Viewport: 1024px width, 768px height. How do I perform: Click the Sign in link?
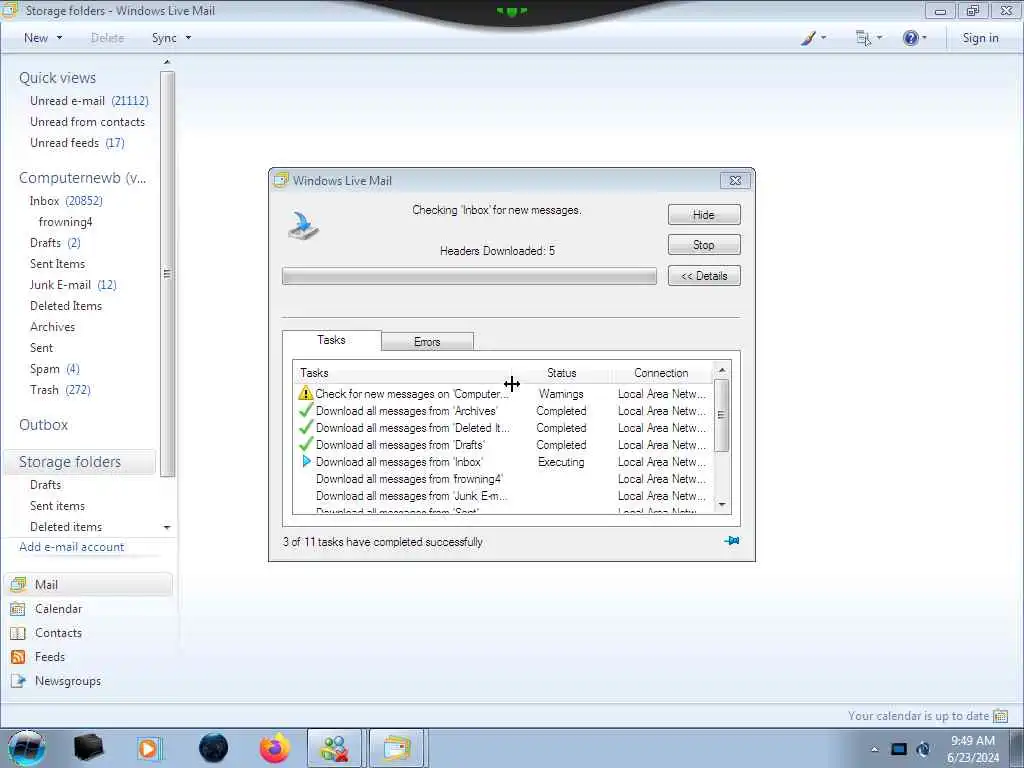click(980, 38)
